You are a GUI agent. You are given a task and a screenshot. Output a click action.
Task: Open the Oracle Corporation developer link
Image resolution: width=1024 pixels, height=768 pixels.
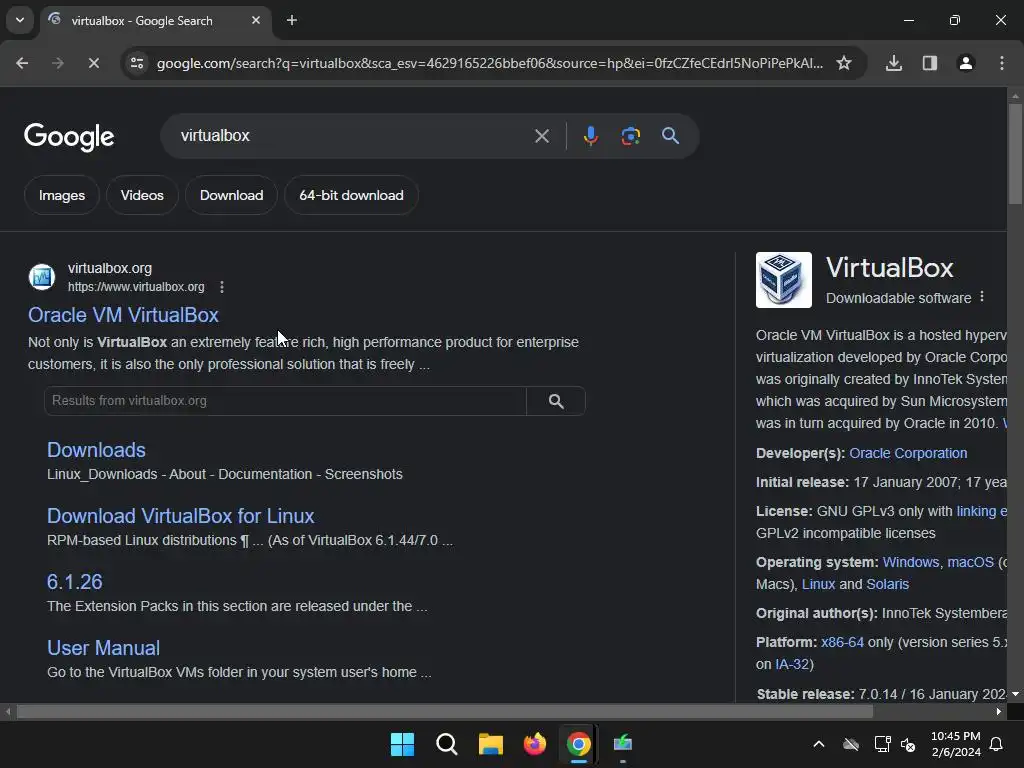pos(908,453)
